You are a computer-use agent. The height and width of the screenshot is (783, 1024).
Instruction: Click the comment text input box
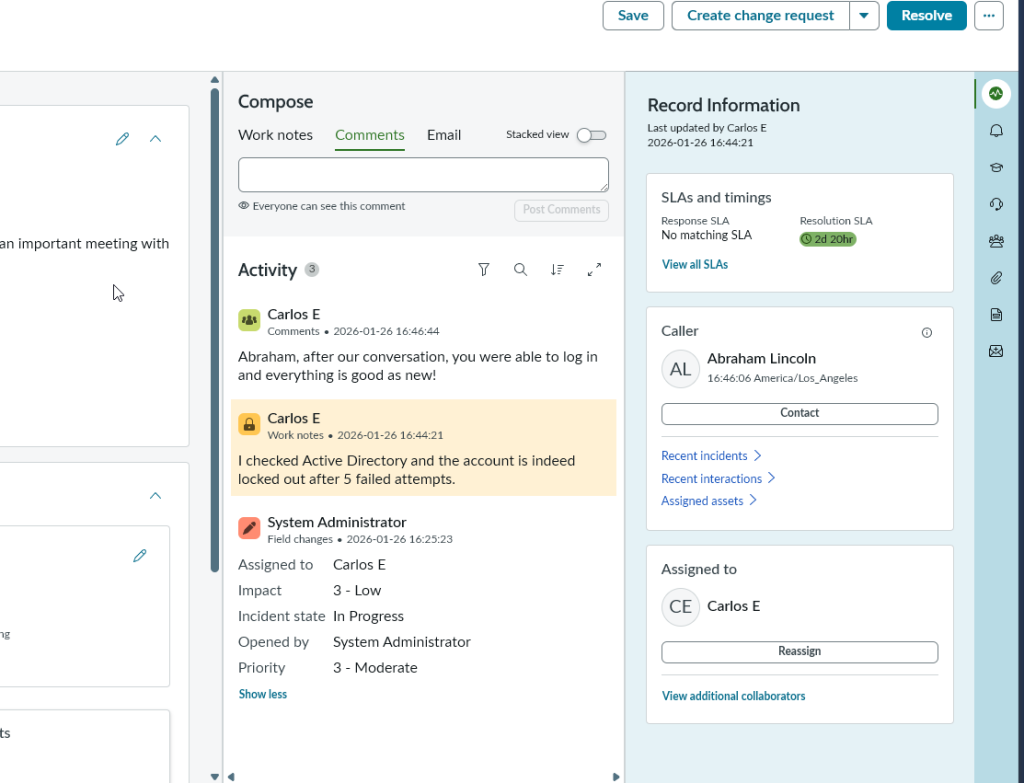point(423,174)
